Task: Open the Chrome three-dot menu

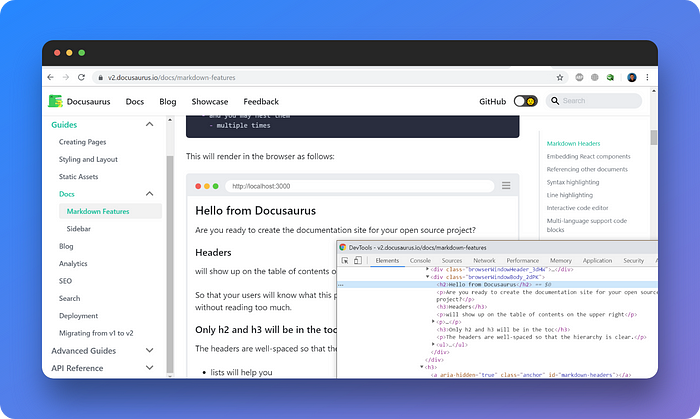Action: coord(647,77)
